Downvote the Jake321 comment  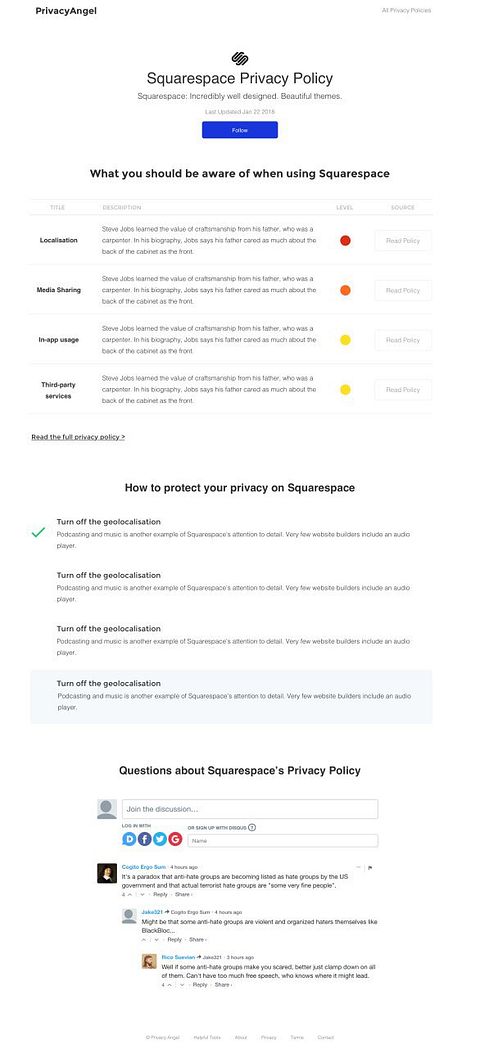156,940
